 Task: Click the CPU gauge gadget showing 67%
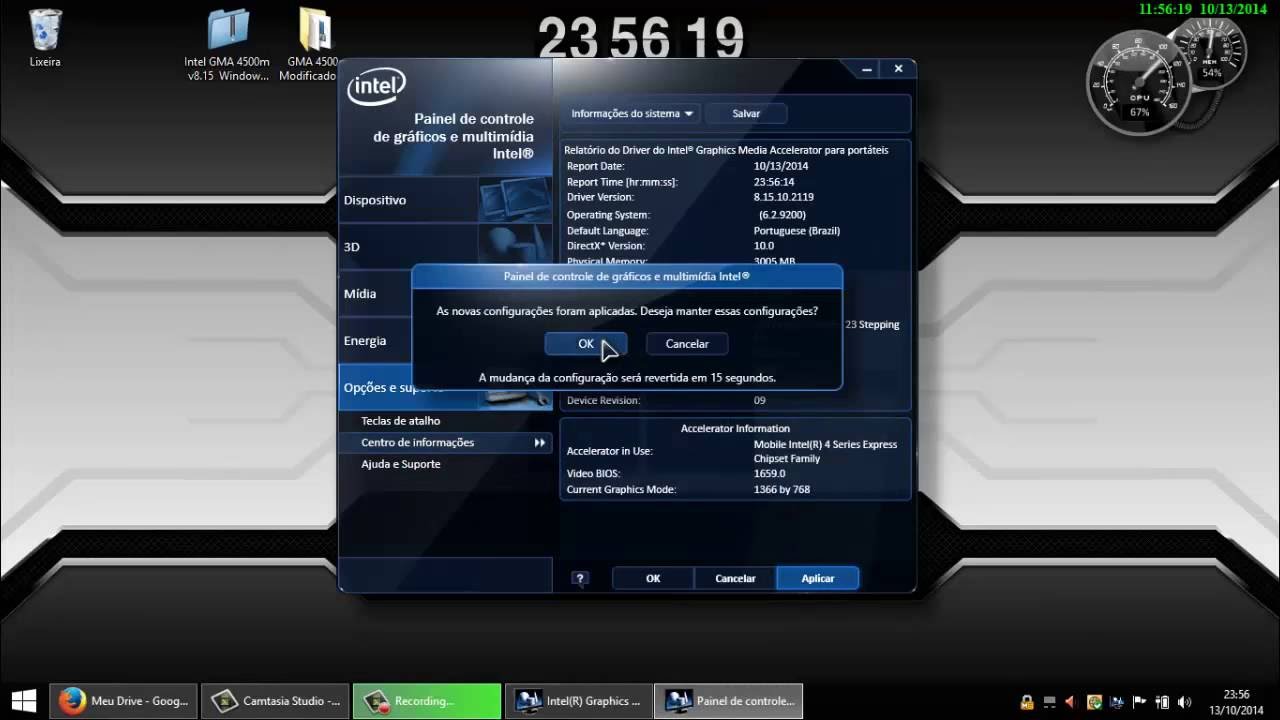coord(1139,82)
